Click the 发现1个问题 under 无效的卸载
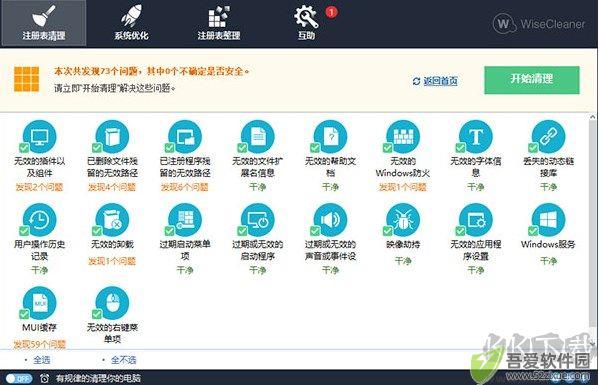 112,261
